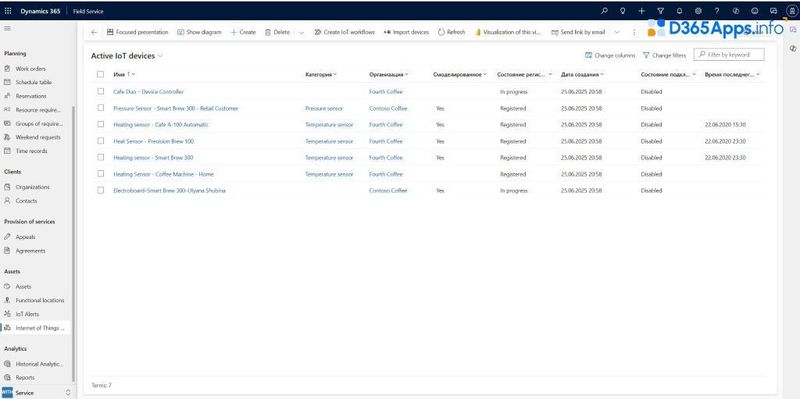Open Schedule table in sidebar
Image resolution: width=800 pixels, height=399 pixels.
(34, 82)
